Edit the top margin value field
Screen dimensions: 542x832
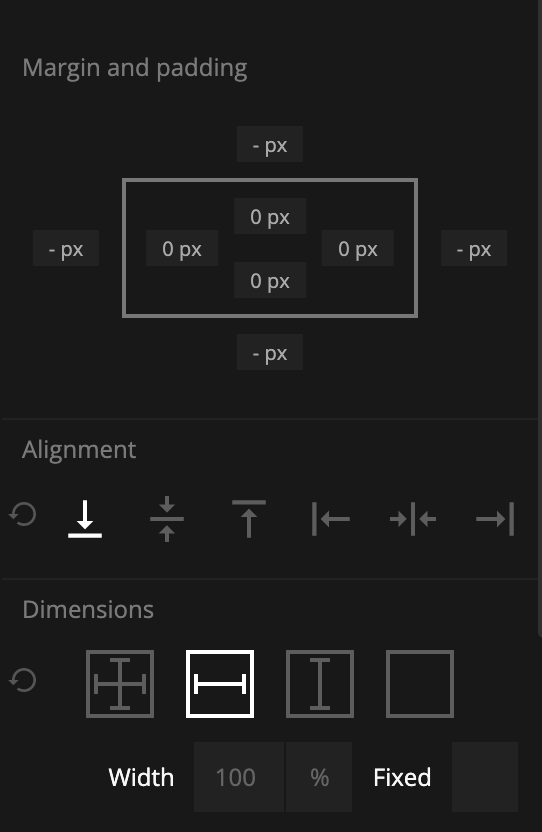pyautogui.click(x=270, y=144)
